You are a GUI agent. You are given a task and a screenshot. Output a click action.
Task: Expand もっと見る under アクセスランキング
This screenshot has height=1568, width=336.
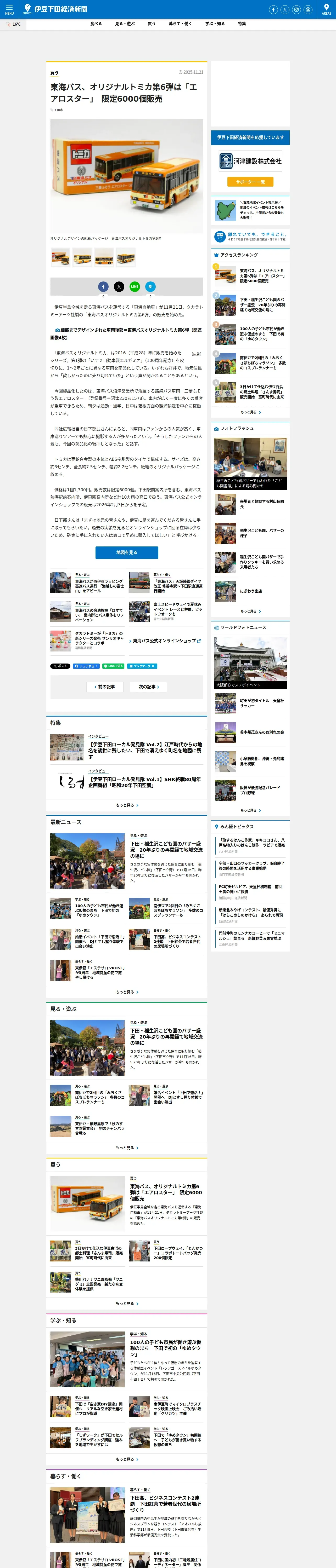250,412
